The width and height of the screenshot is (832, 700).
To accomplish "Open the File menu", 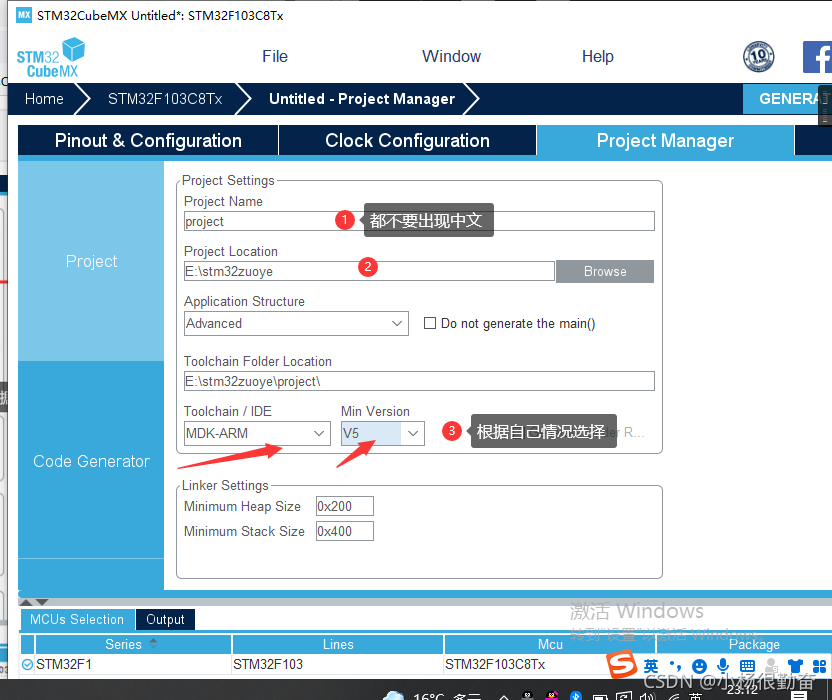I will (275, 56).
